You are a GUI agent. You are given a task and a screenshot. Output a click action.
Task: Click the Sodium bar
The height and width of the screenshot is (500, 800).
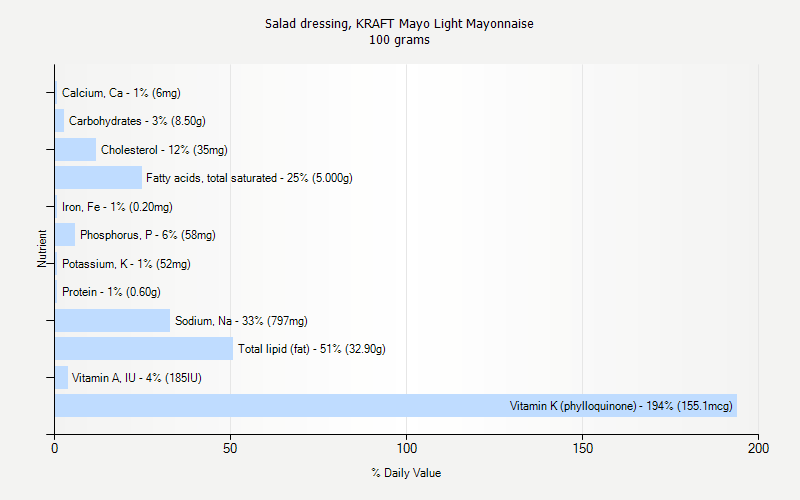click(112, 320)
